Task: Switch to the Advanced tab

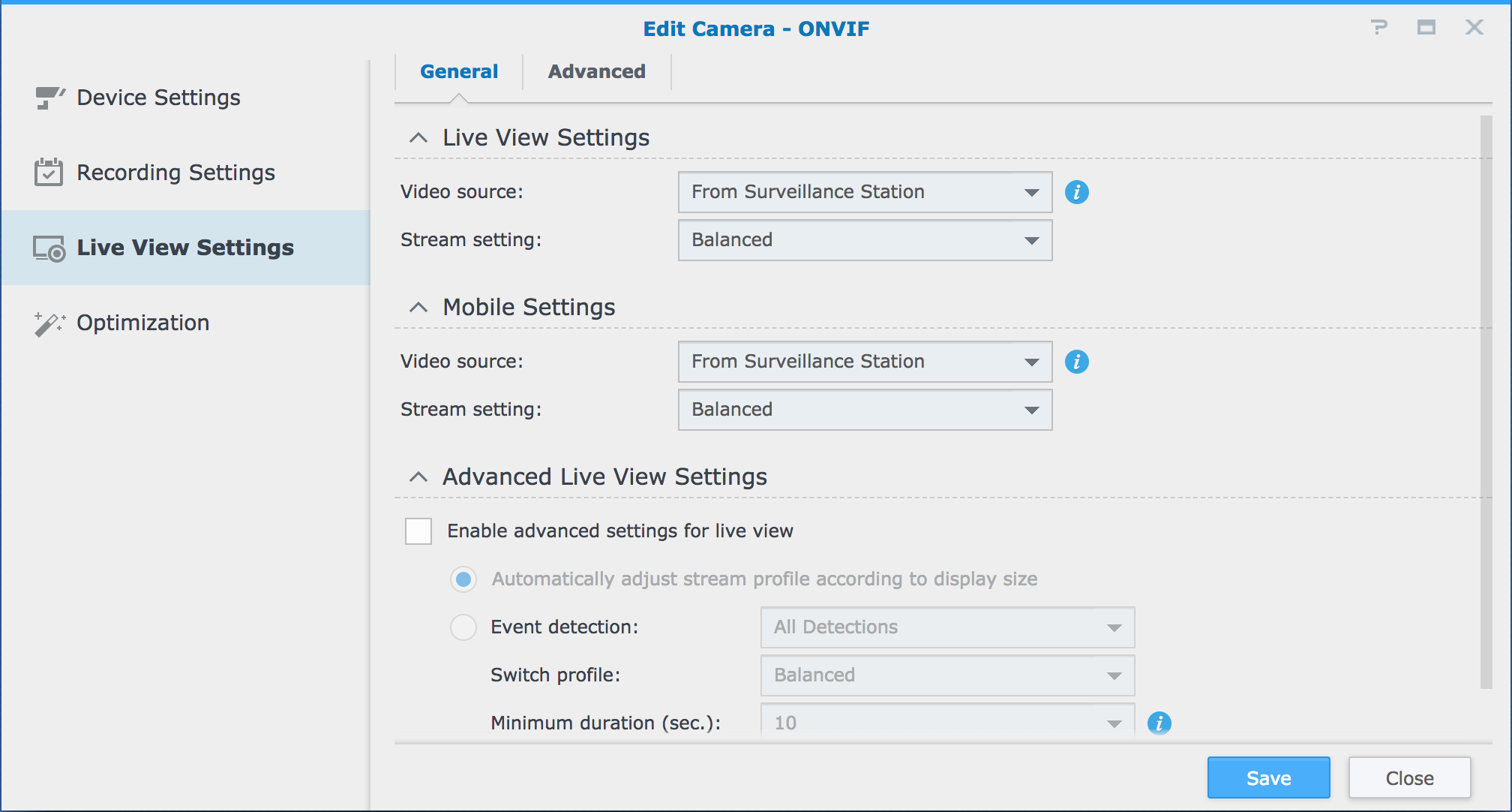Action: click(x=596, y=71)
